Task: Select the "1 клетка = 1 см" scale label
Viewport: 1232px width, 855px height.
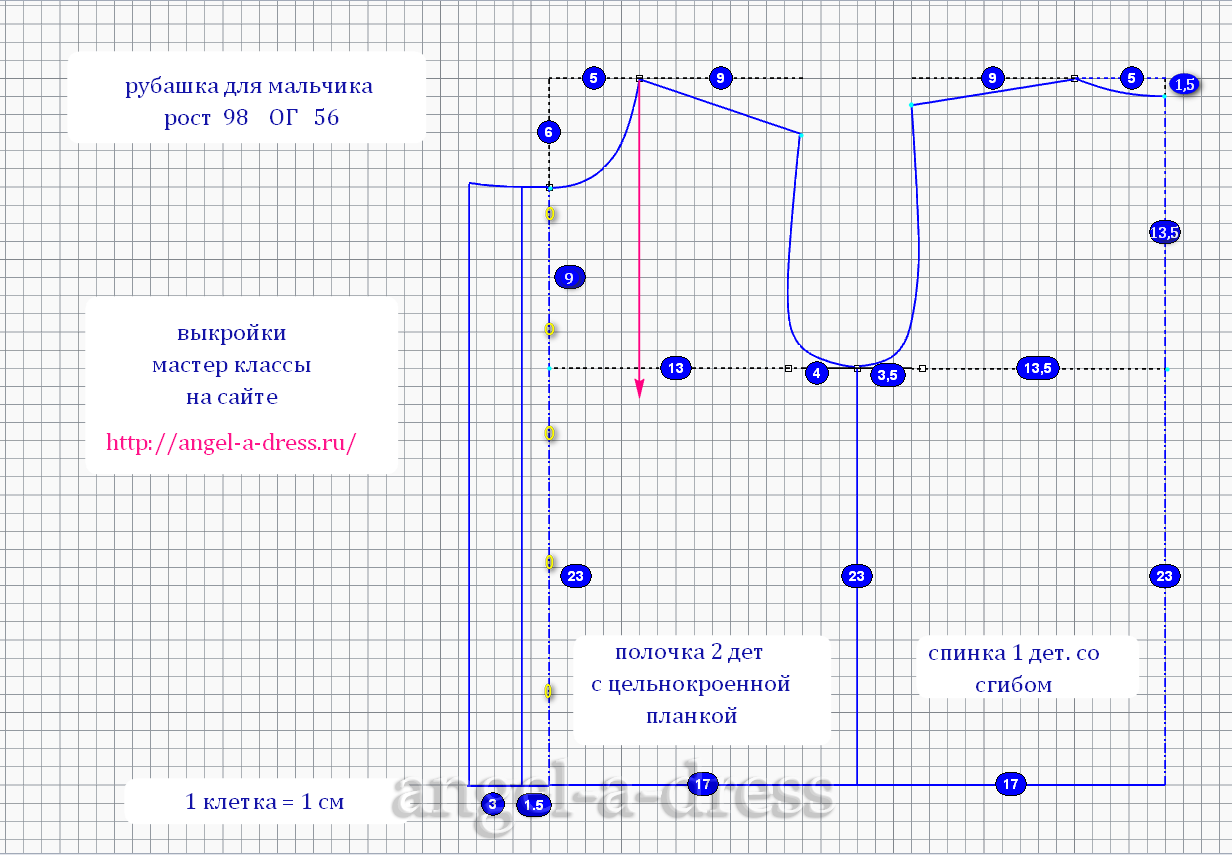Action: [x=264, y=801]
